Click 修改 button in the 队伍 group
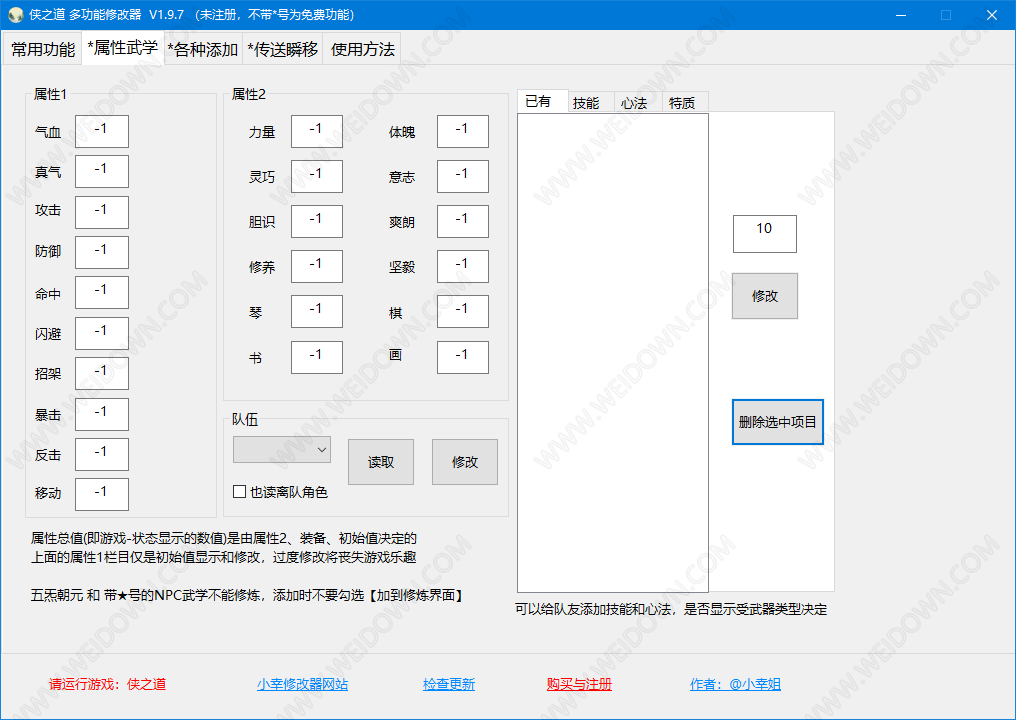Screen dimensions: 1016x720 (465, 462)
